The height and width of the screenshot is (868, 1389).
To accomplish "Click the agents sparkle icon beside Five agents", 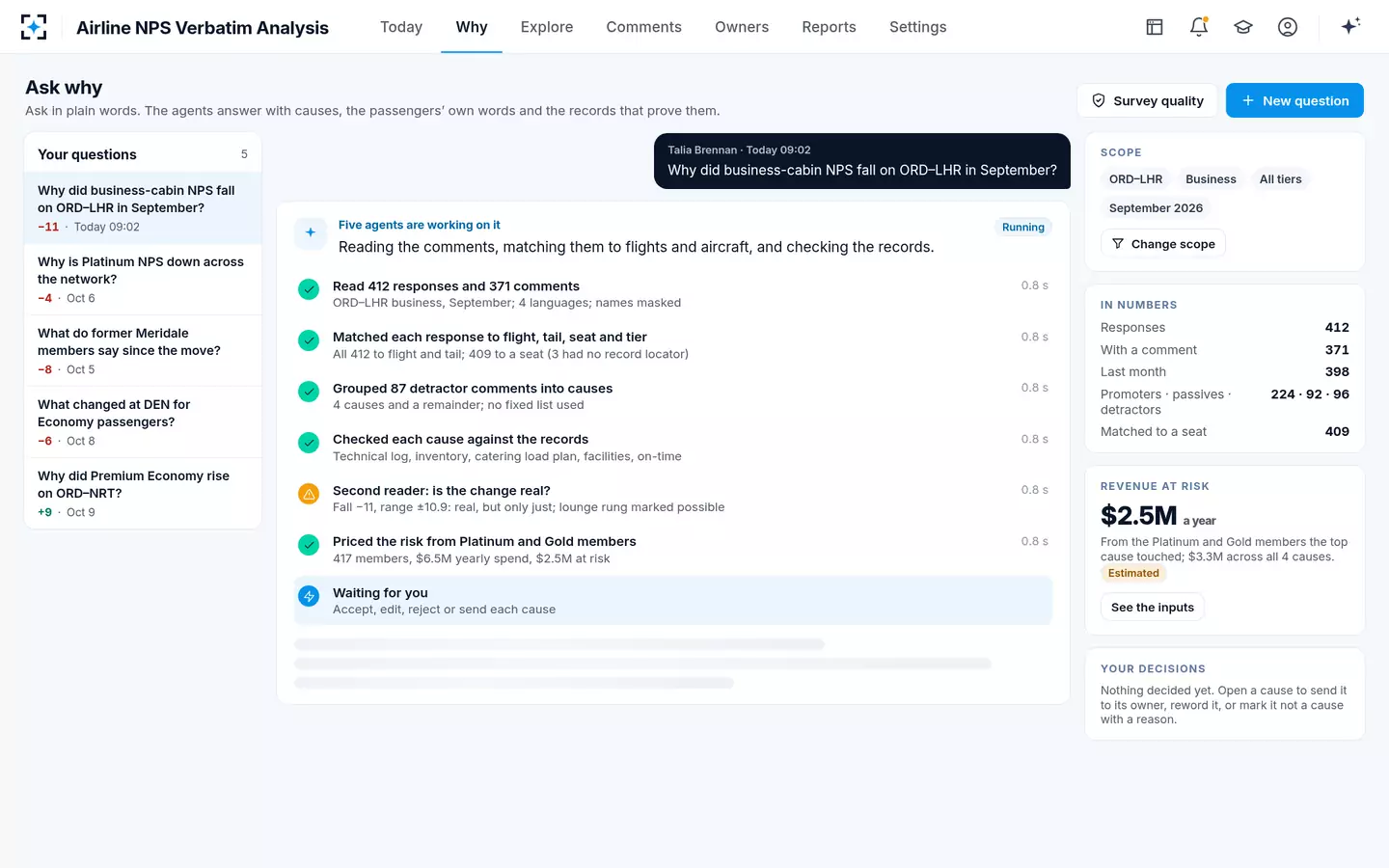I will (311, 232).
